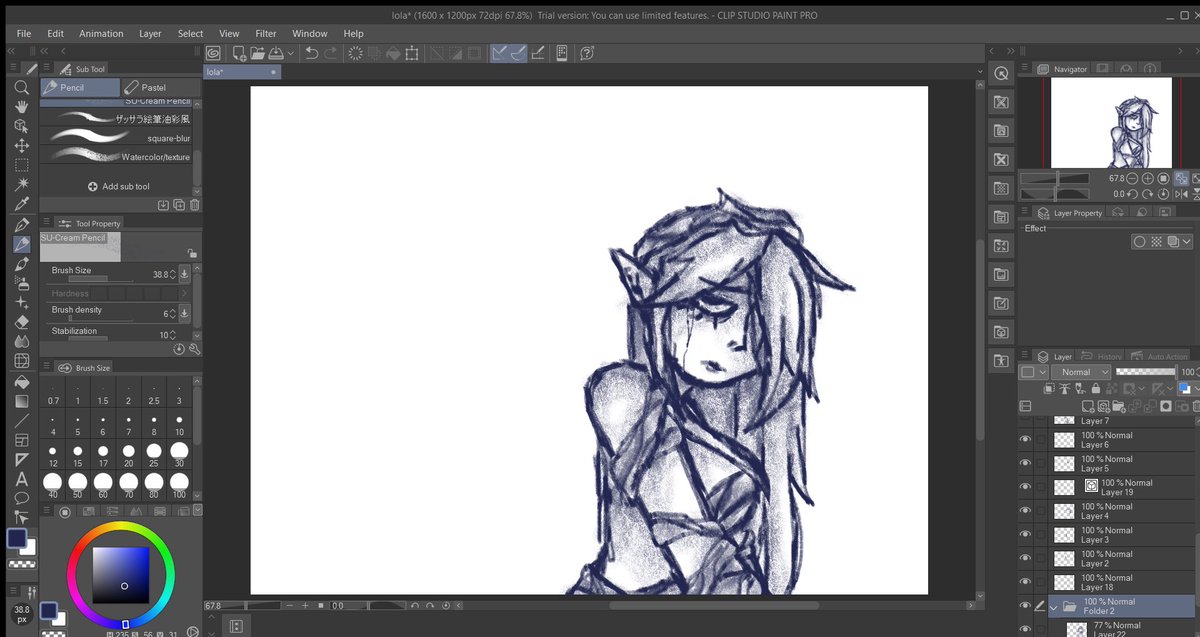Select the Auto select magic wand tool

pos(21,185)
